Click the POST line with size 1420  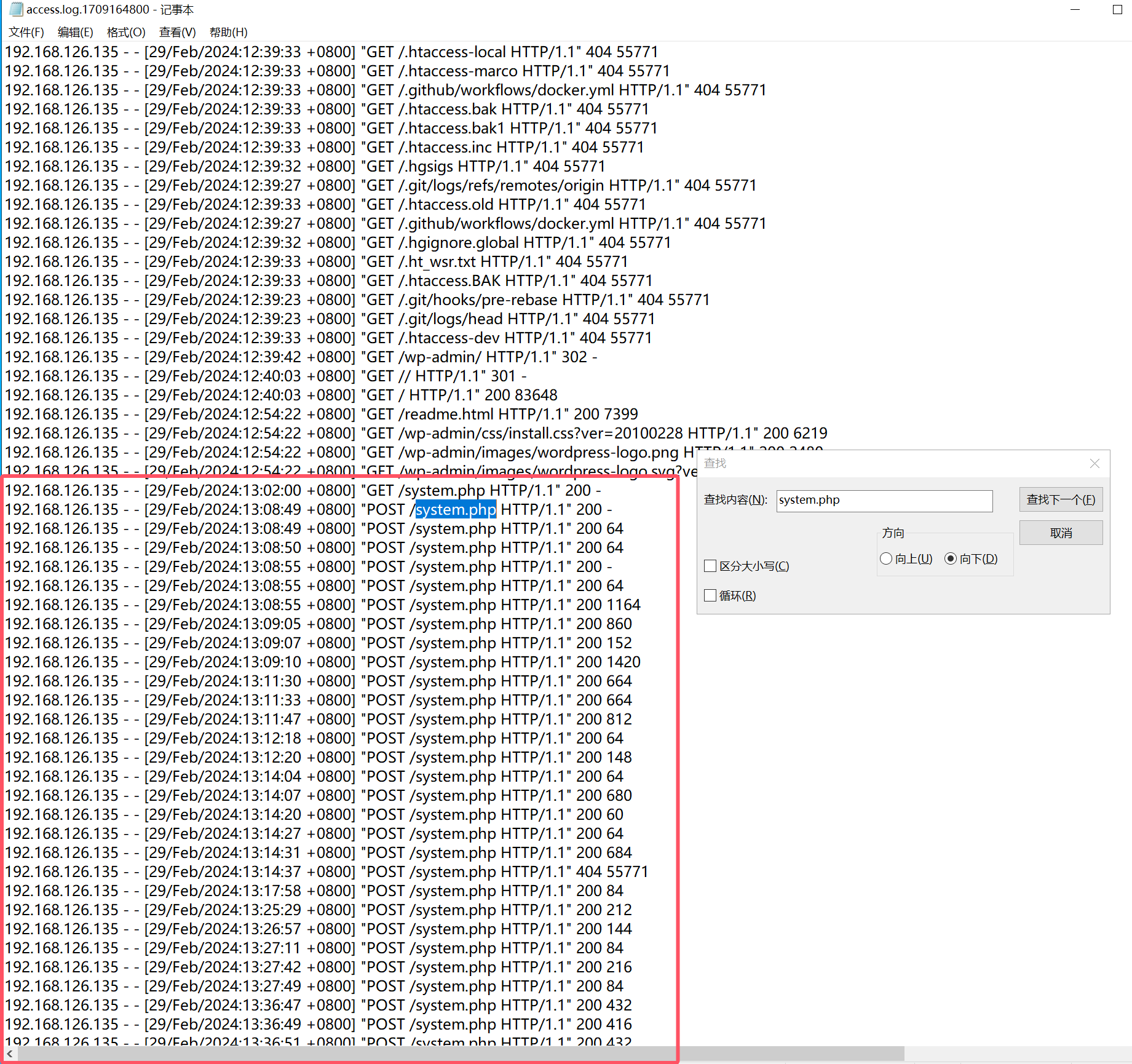click(323, 662)
